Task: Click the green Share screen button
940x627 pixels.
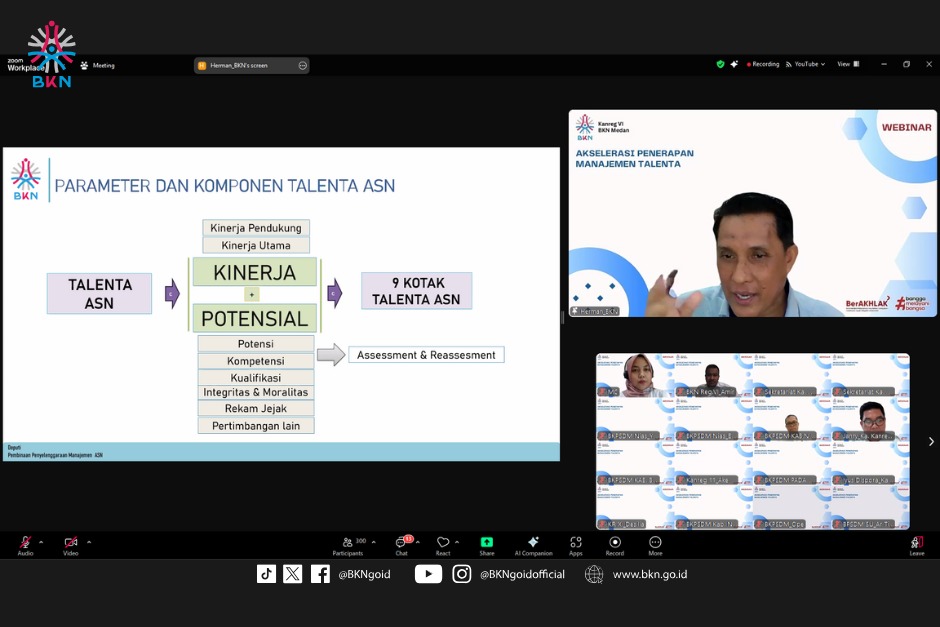Action: pyautogui.click(x=486, y=543)
